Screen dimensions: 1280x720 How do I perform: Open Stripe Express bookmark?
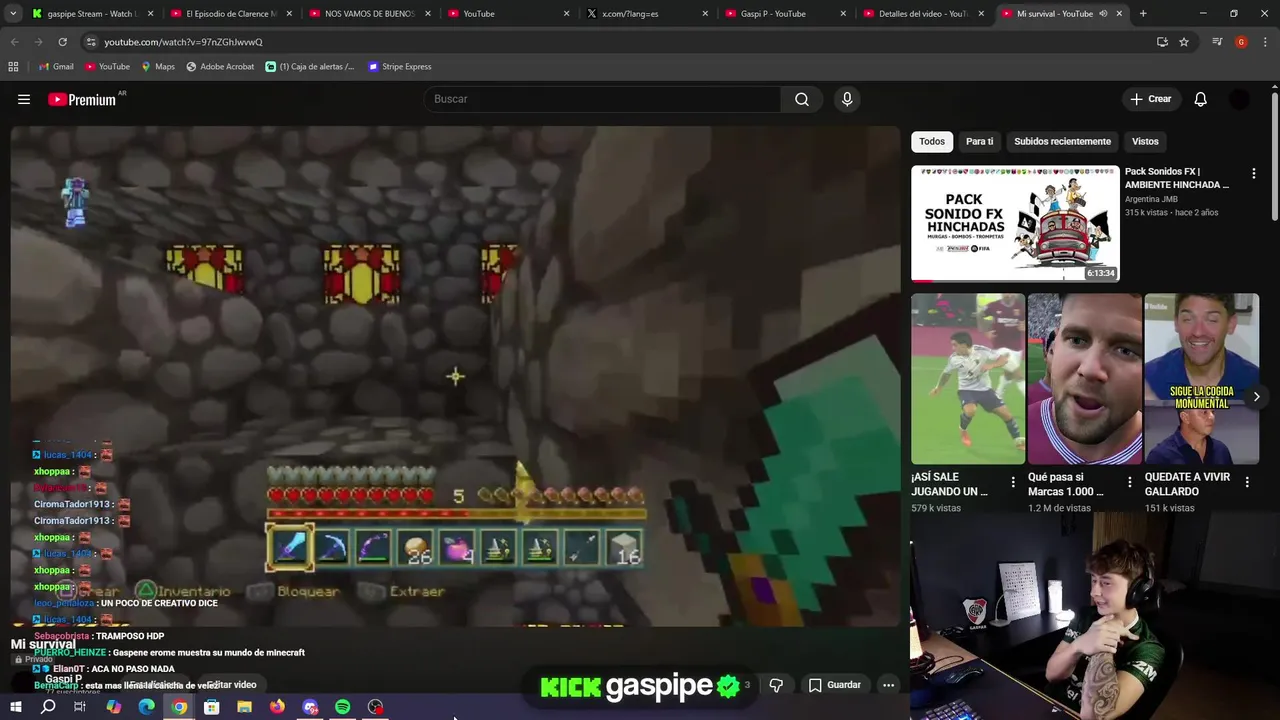400,66
